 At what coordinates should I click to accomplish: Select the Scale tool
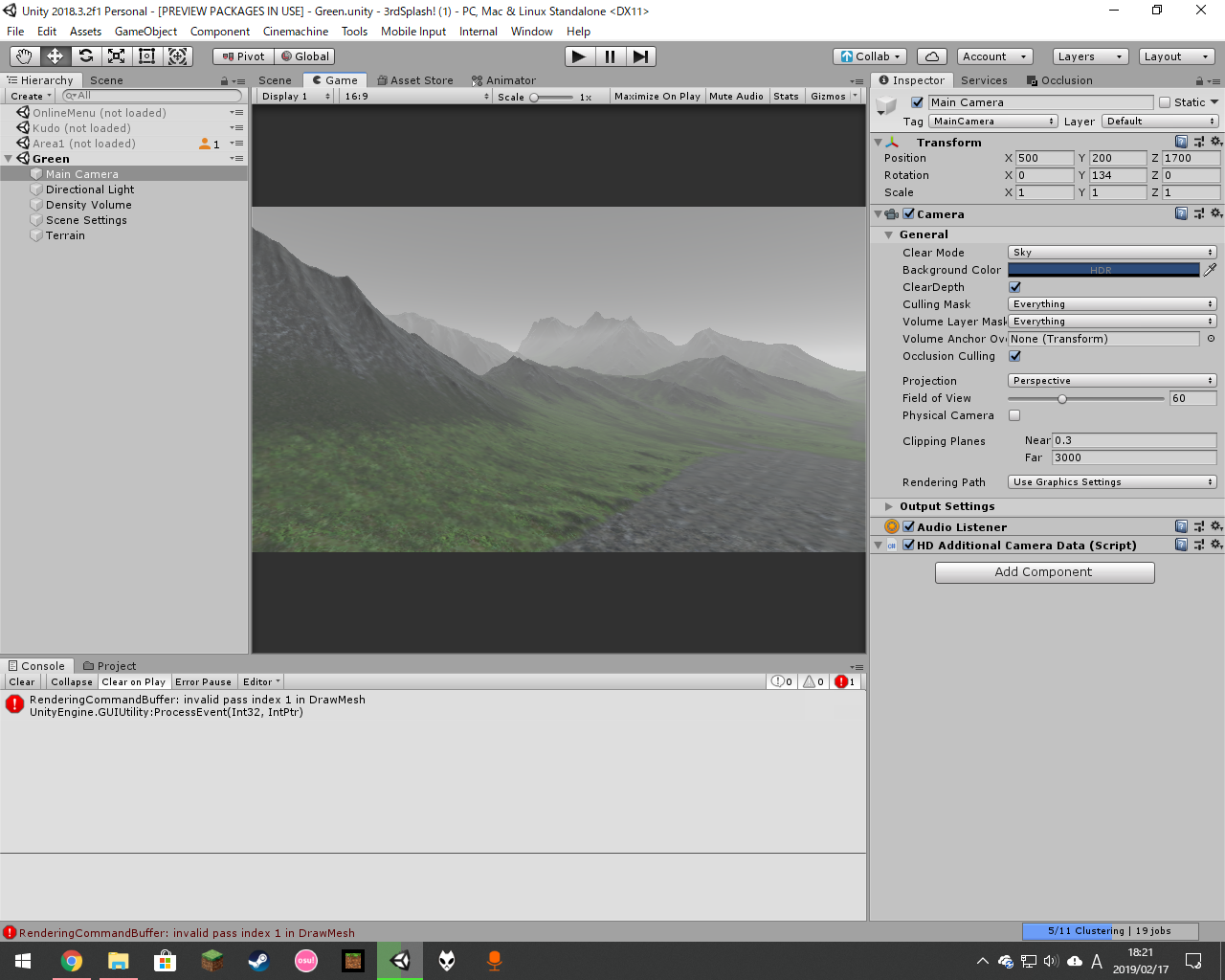tap(117, 56)
